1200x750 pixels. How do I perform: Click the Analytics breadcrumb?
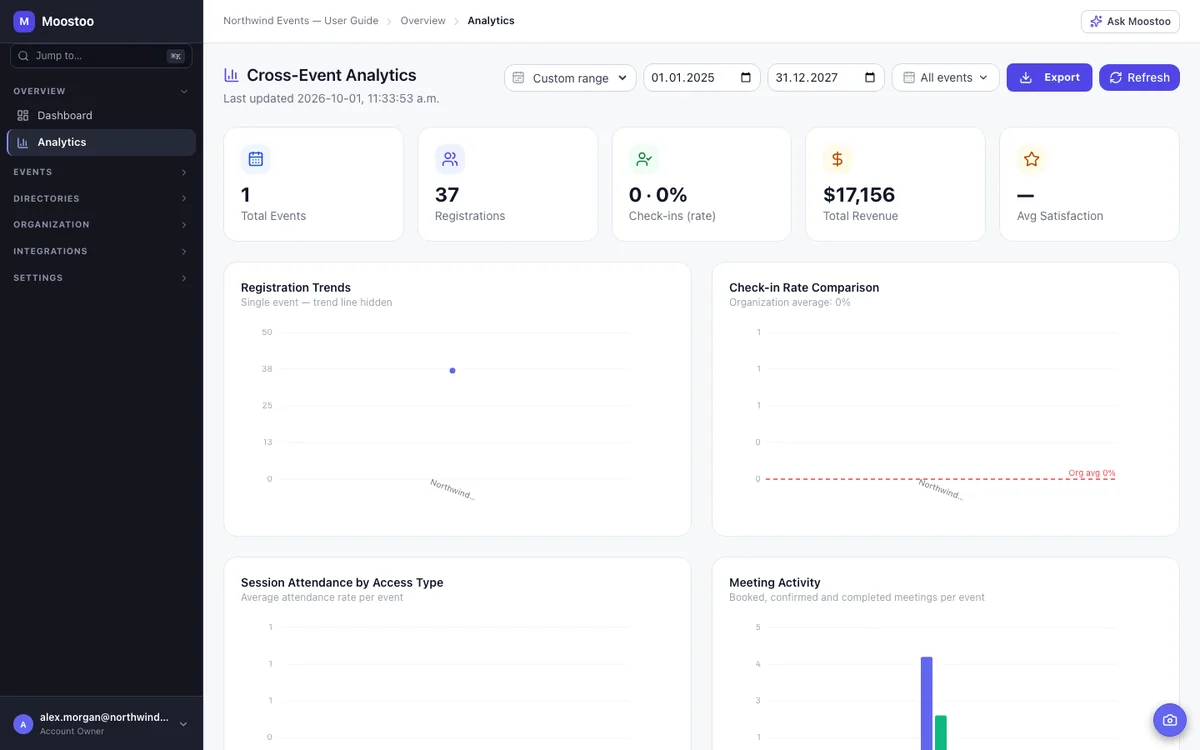point(491,21)
